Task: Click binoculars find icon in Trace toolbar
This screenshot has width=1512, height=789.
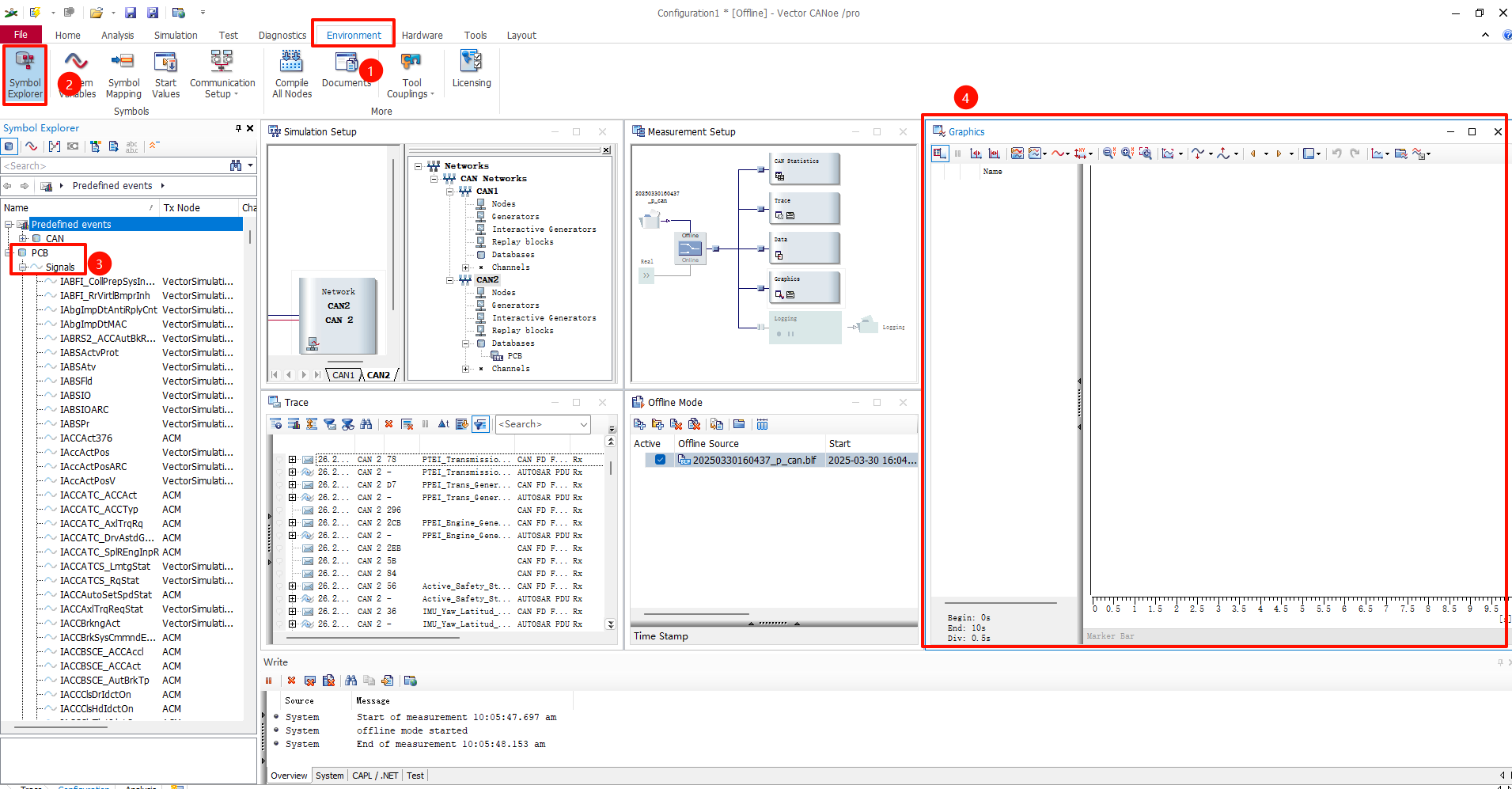Action: (366, 424)
